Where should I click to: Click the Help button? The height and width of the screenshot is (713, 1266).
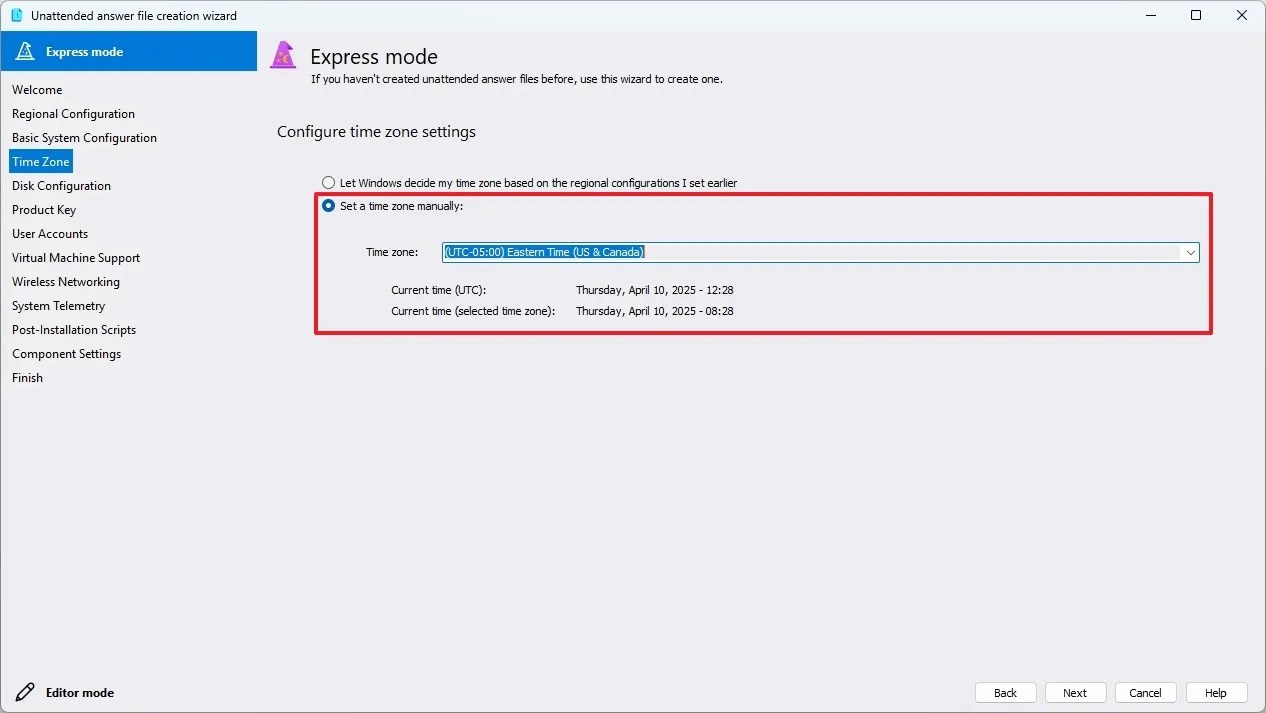click(x=1216, y=692)
